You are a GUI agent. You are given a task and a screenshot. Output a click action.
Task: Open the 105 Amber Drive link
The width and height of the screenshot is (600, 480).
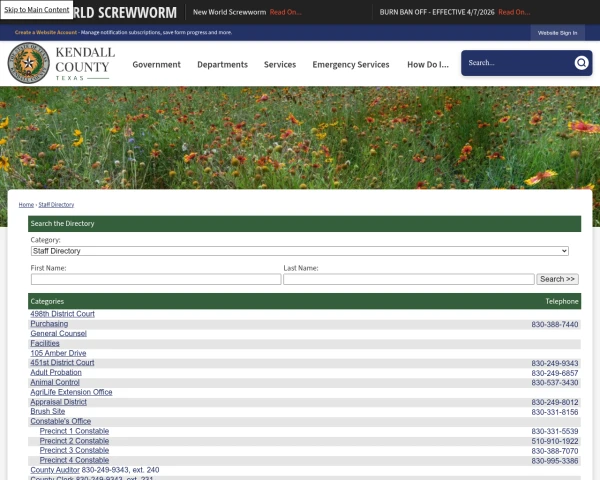coord(58,353)
